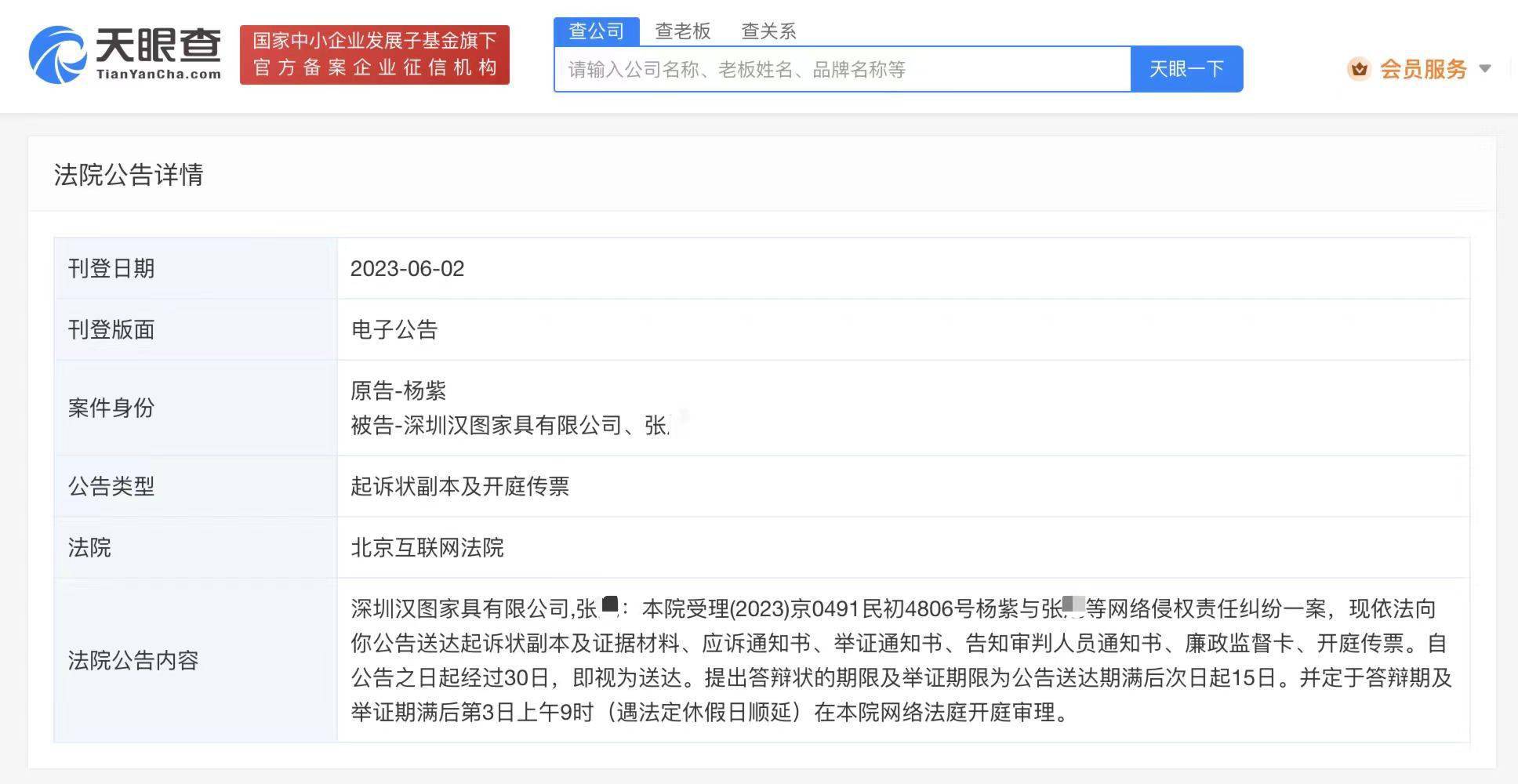Click the publish date 2023-06-02
The width and height of the screenshot is (1518, 784).
tap(407, 269)
